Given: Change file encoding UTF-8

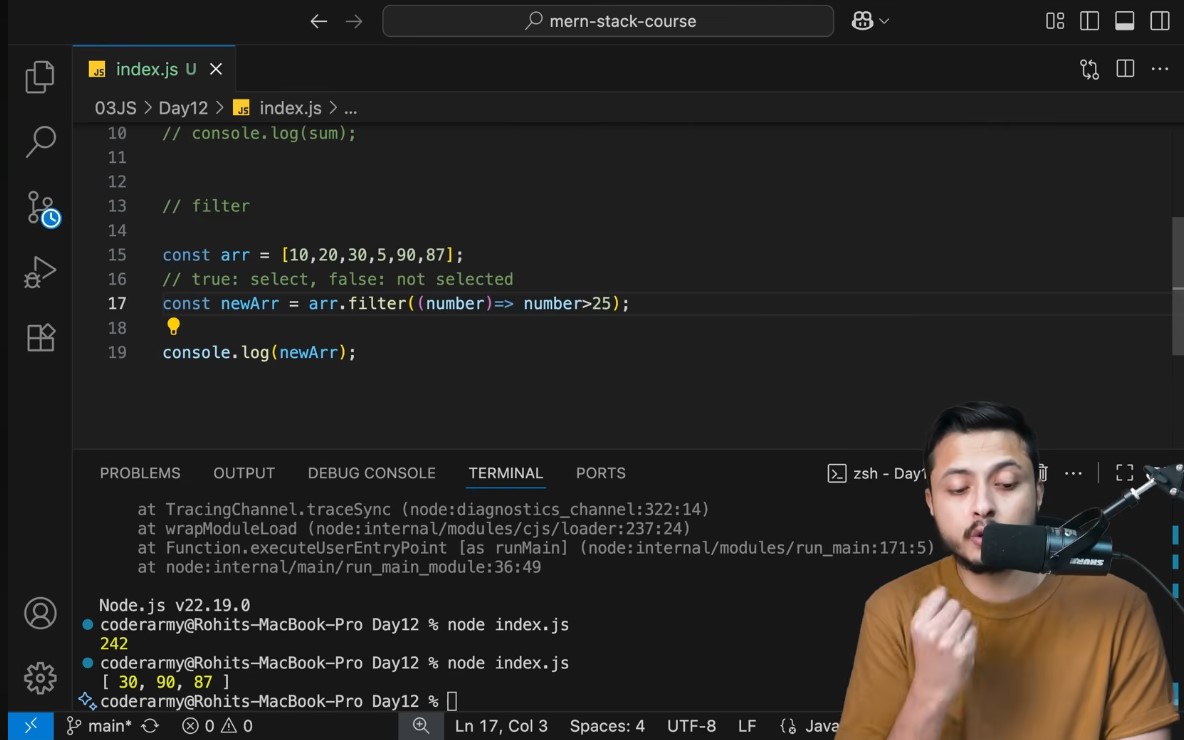Looking at the screenshot, I should (x=691, y=726).
